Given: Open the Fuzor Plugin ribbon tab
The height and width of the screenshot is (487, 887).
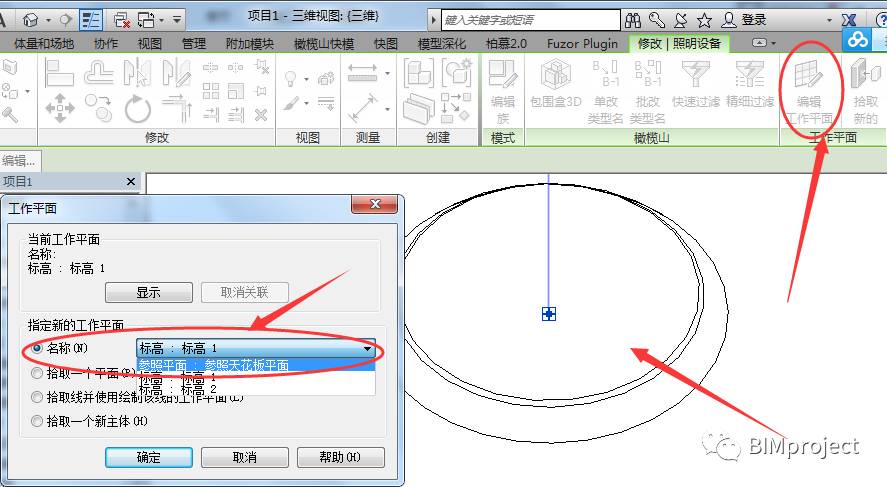Looking at the screenshot, I should tap(582, 44).
